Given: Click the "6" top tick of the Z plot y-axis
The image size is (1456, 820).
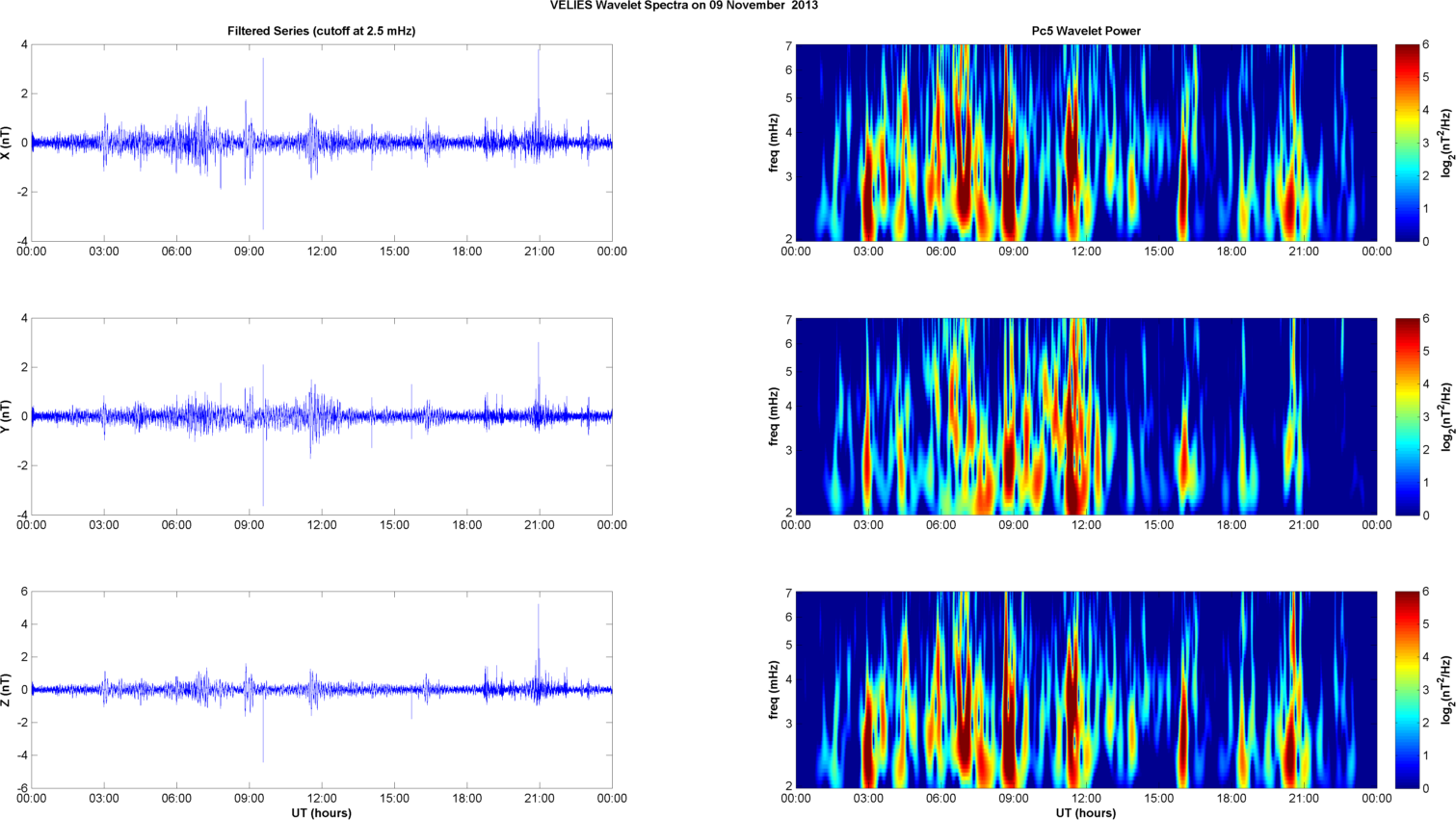Looking at the screenshot, I should click(24, 592).
